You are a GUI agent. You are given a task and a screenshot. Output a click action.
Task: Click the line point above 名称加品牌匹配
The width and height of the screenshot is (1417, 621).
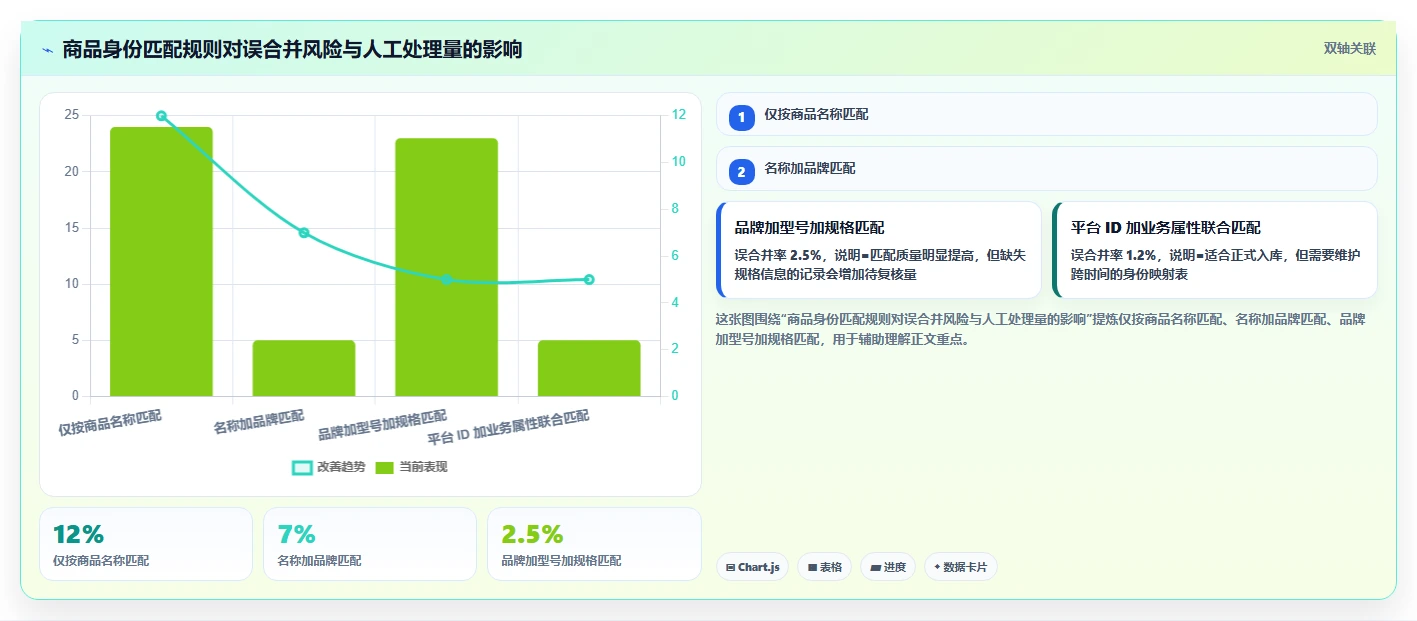[304, 233]
